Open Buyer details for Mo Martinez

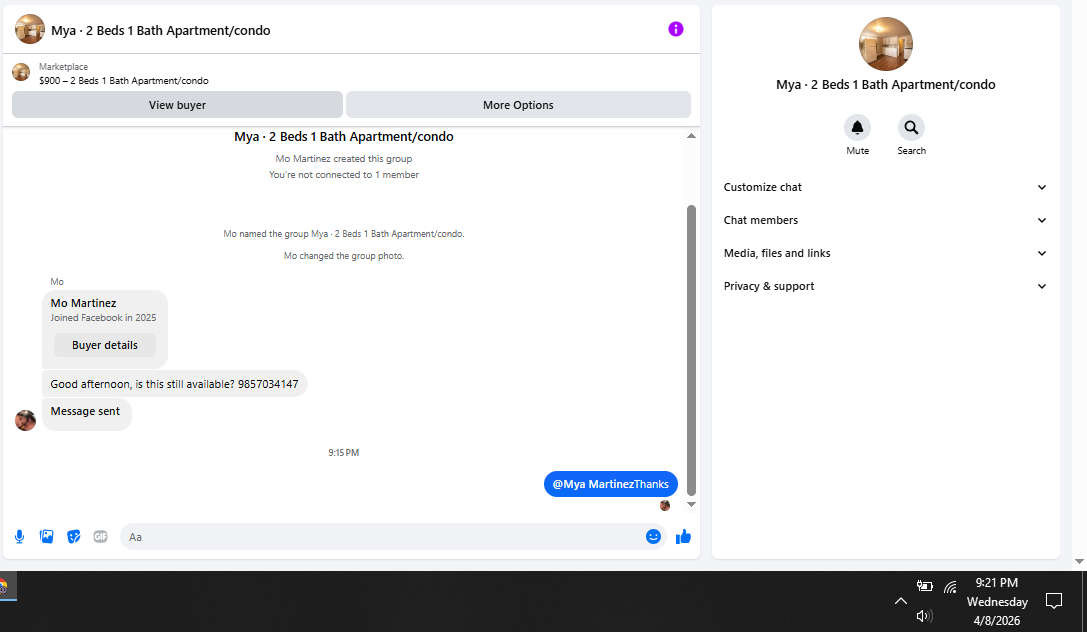tap(105, 345)
